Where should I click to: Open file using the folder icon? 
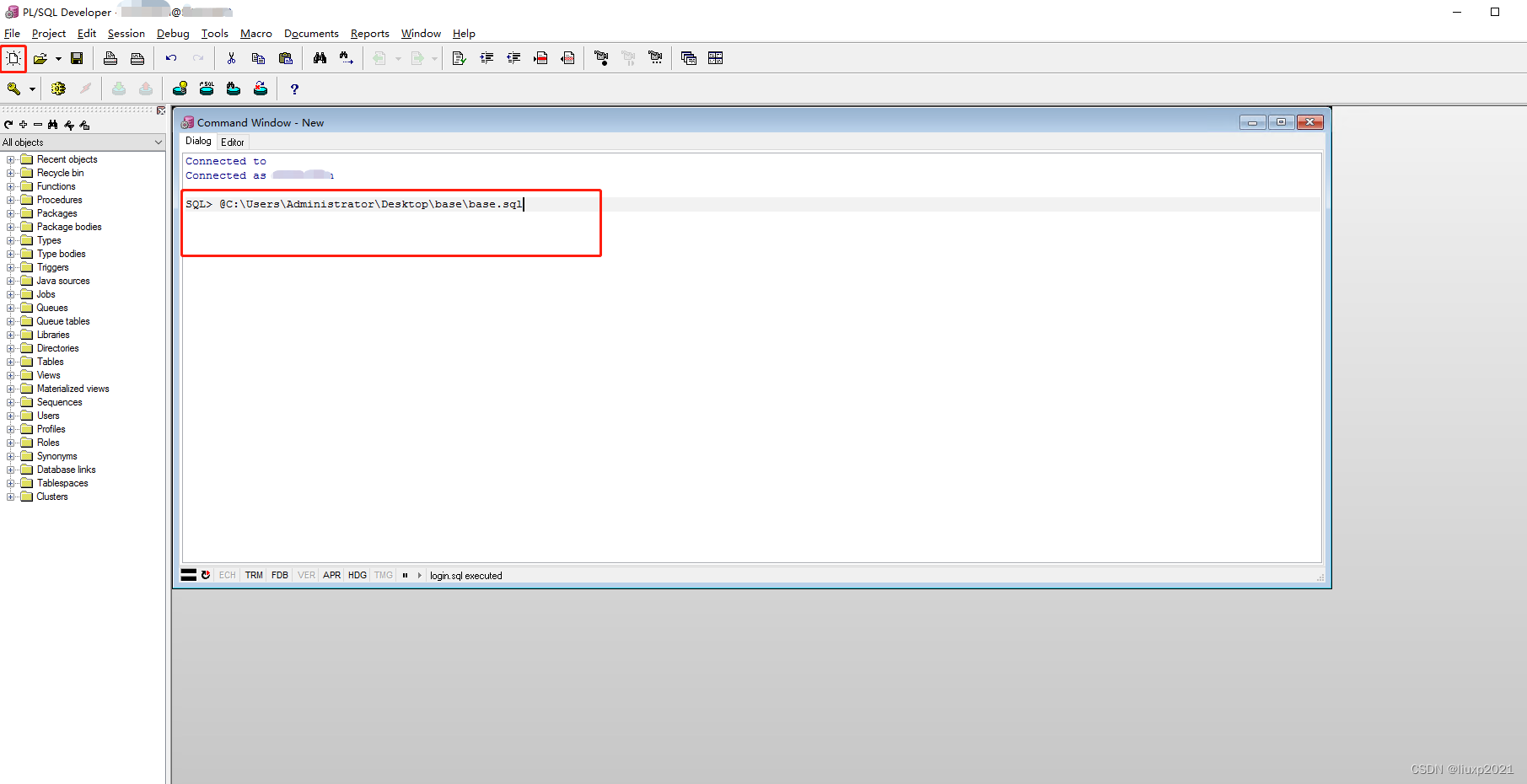40,58
